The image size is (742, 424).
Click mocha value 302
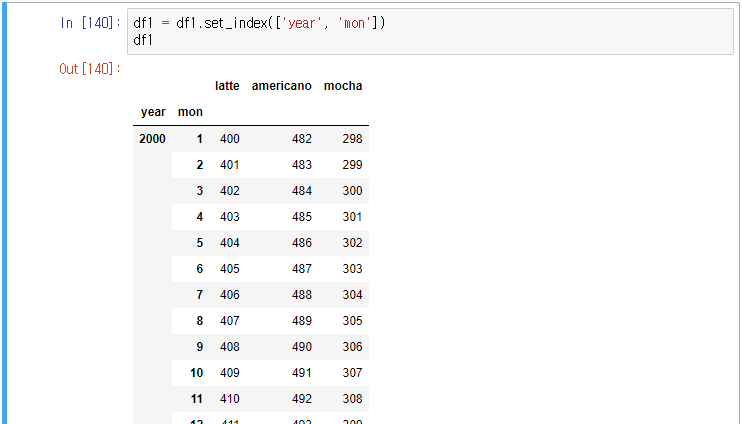353,243
